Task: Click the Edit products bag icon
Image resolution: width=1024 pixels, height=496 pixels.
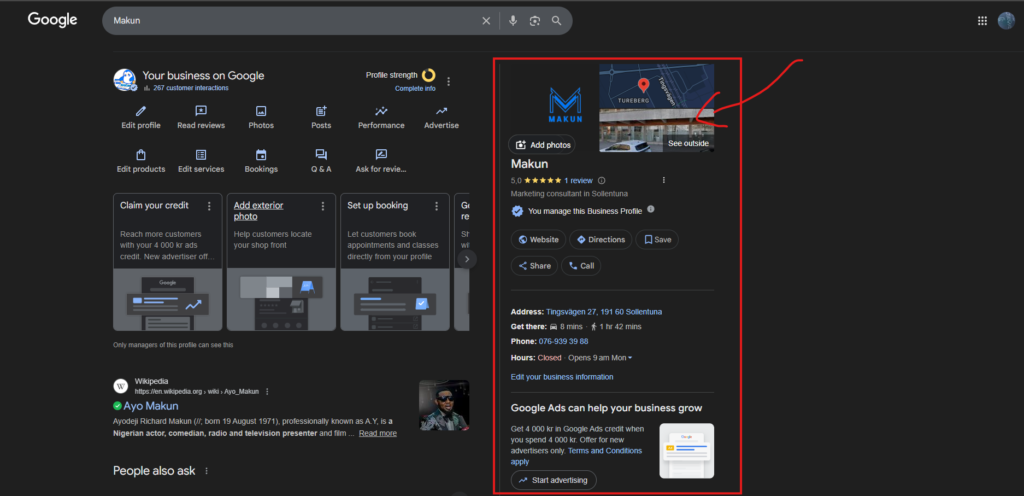Action: [140, 155]
